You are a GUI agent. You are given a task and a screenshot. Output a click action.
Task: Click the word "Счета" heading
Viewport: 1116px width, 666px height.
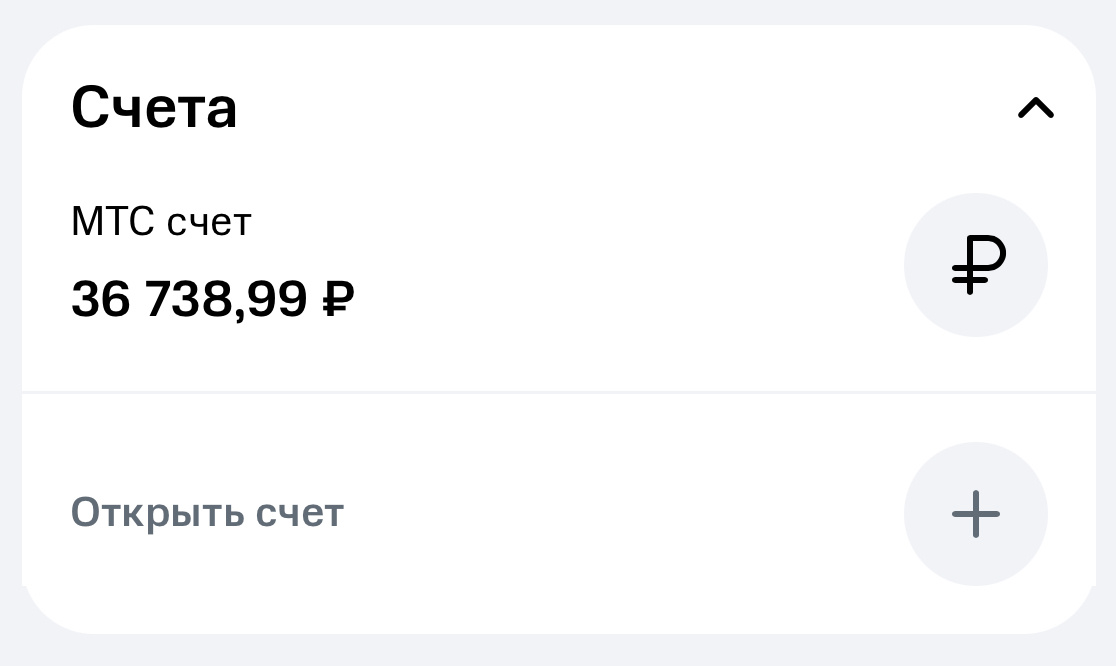click(154, 108)
